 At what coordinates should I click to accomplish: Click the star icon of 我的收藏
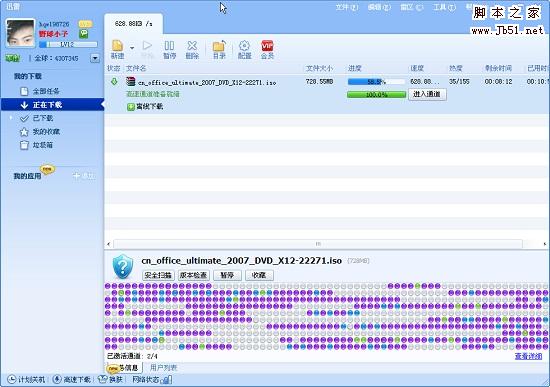[x=24, y=132]
